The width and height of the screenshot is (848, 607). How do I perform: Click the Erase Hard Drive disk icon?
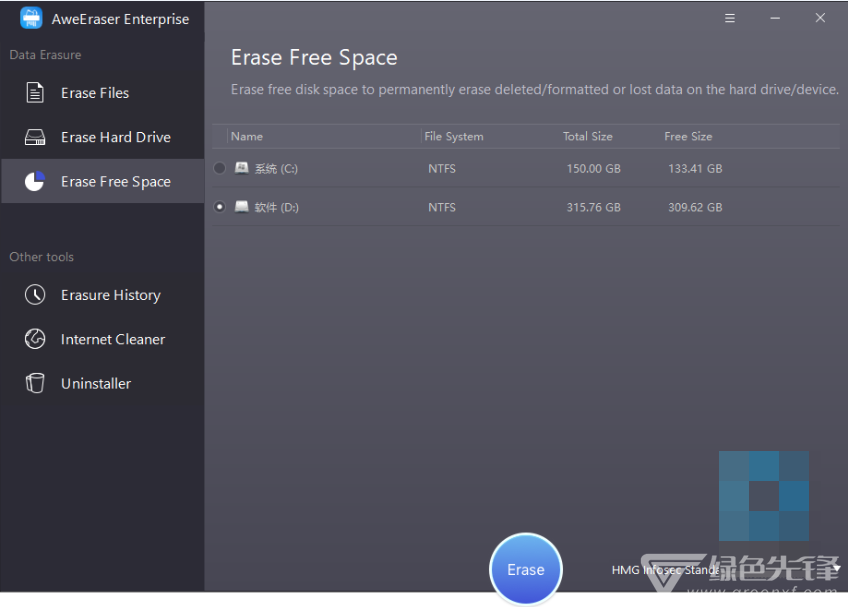coord(35,137)
